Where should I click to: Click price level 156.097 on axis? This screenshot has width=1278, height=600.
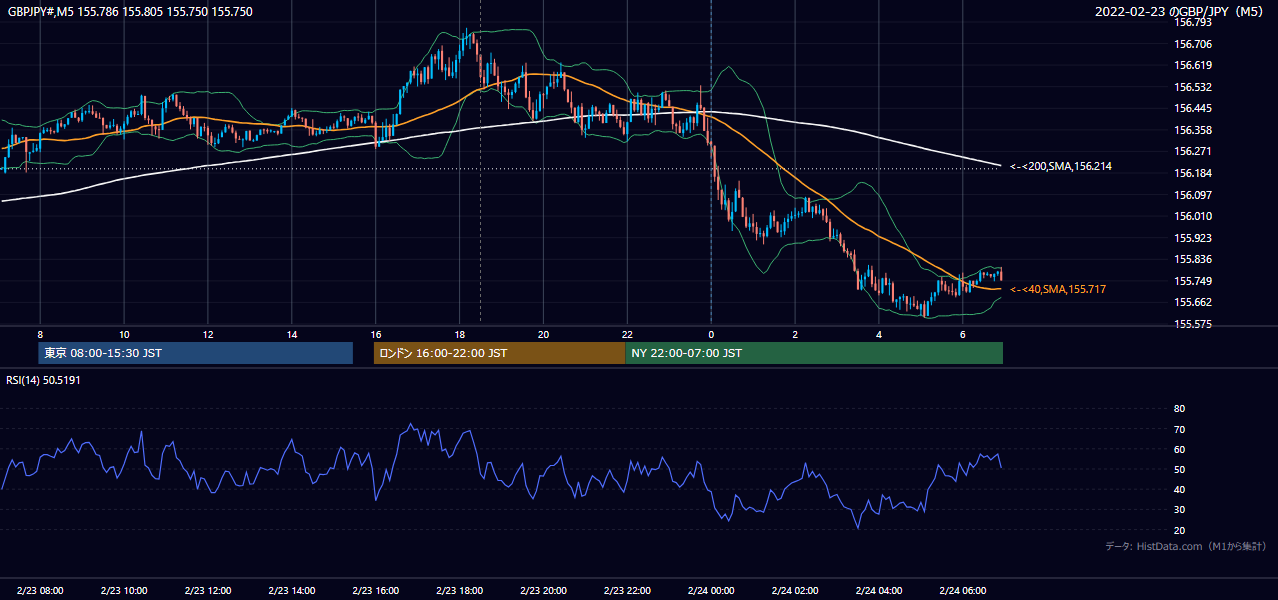point(1193,195)
